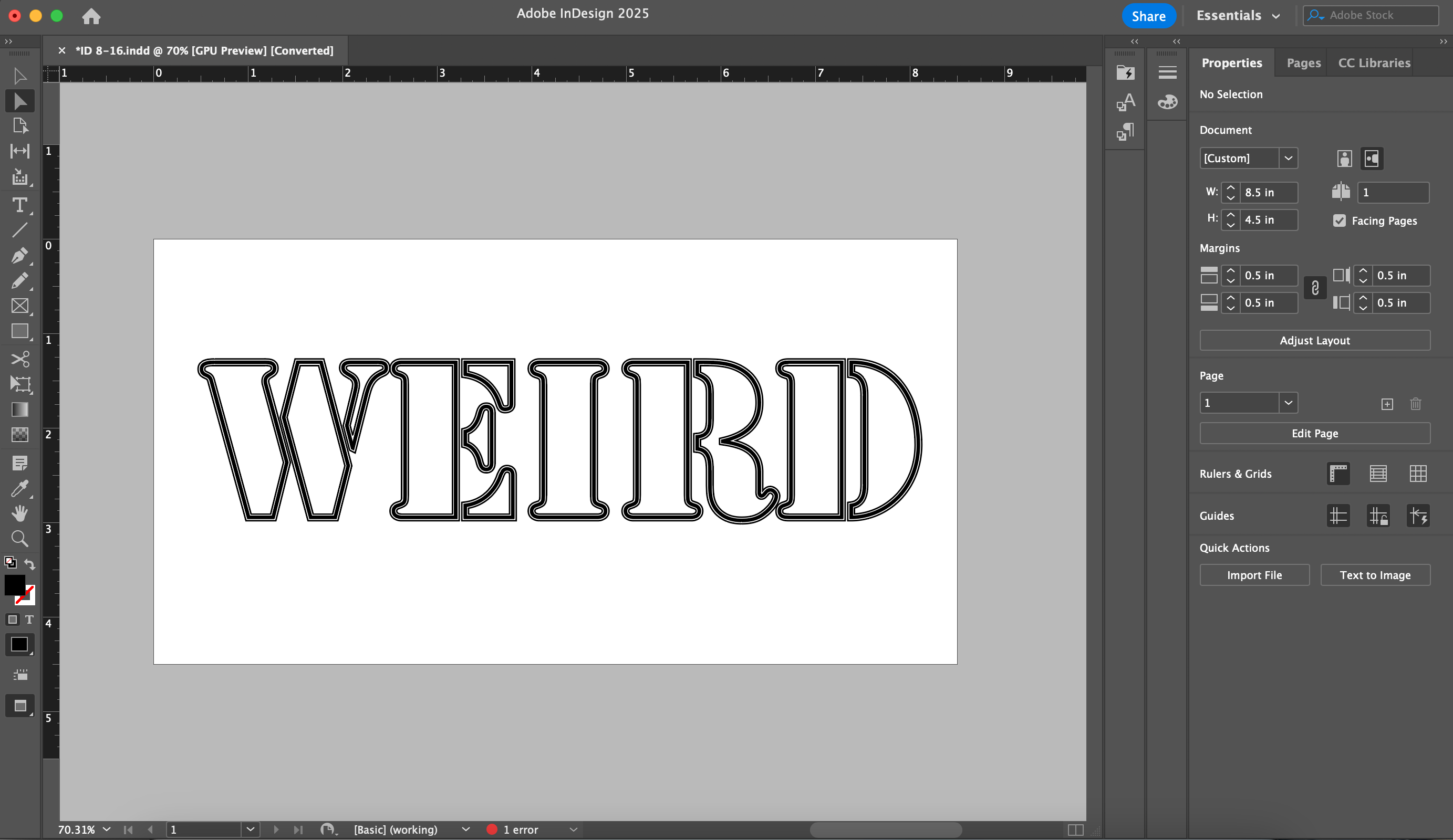This screenshot has height=840, width=1453.
Task: Choose the Page tool
Action: coord(19,126)
